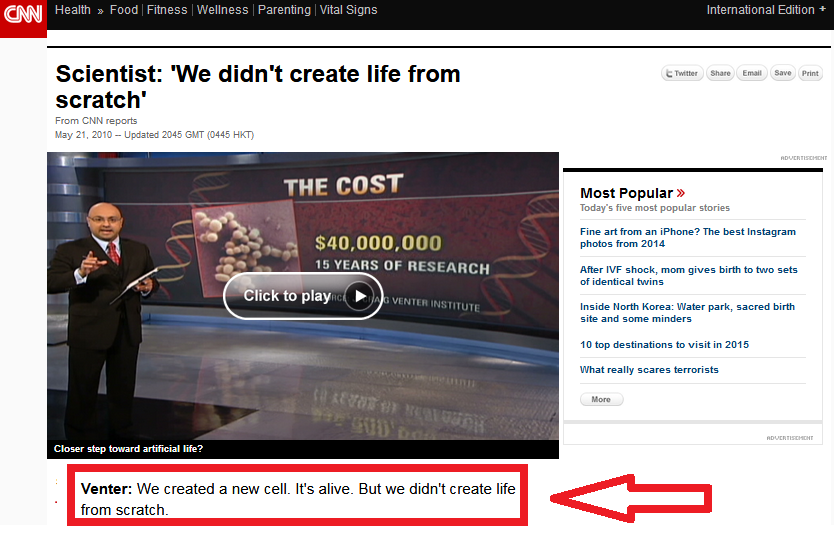Open the Most Popular stories list
Image resolution: width=834 pixels, height=535 pixels.
click(632, 193)
